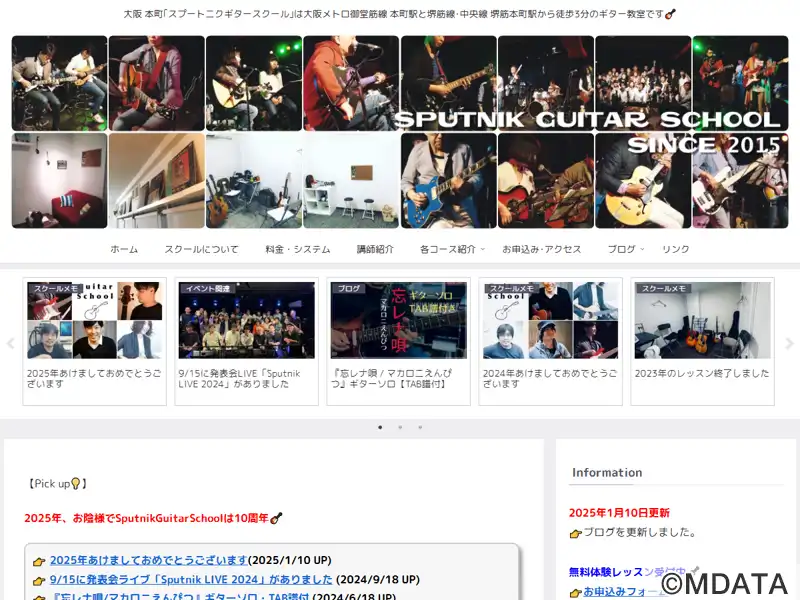Click the ブログを更新しました text
The image size is (800, 600).
coord(640,532)
